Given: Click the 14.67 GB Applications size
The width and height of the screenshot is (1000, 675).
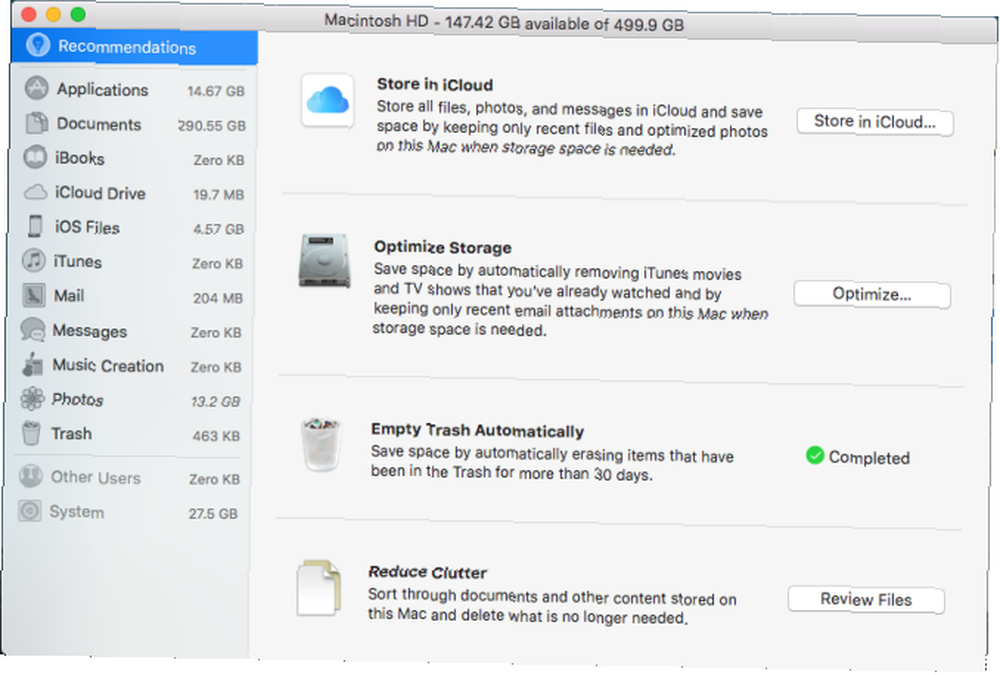Looking at the screenshot, I should pos(216,91).
